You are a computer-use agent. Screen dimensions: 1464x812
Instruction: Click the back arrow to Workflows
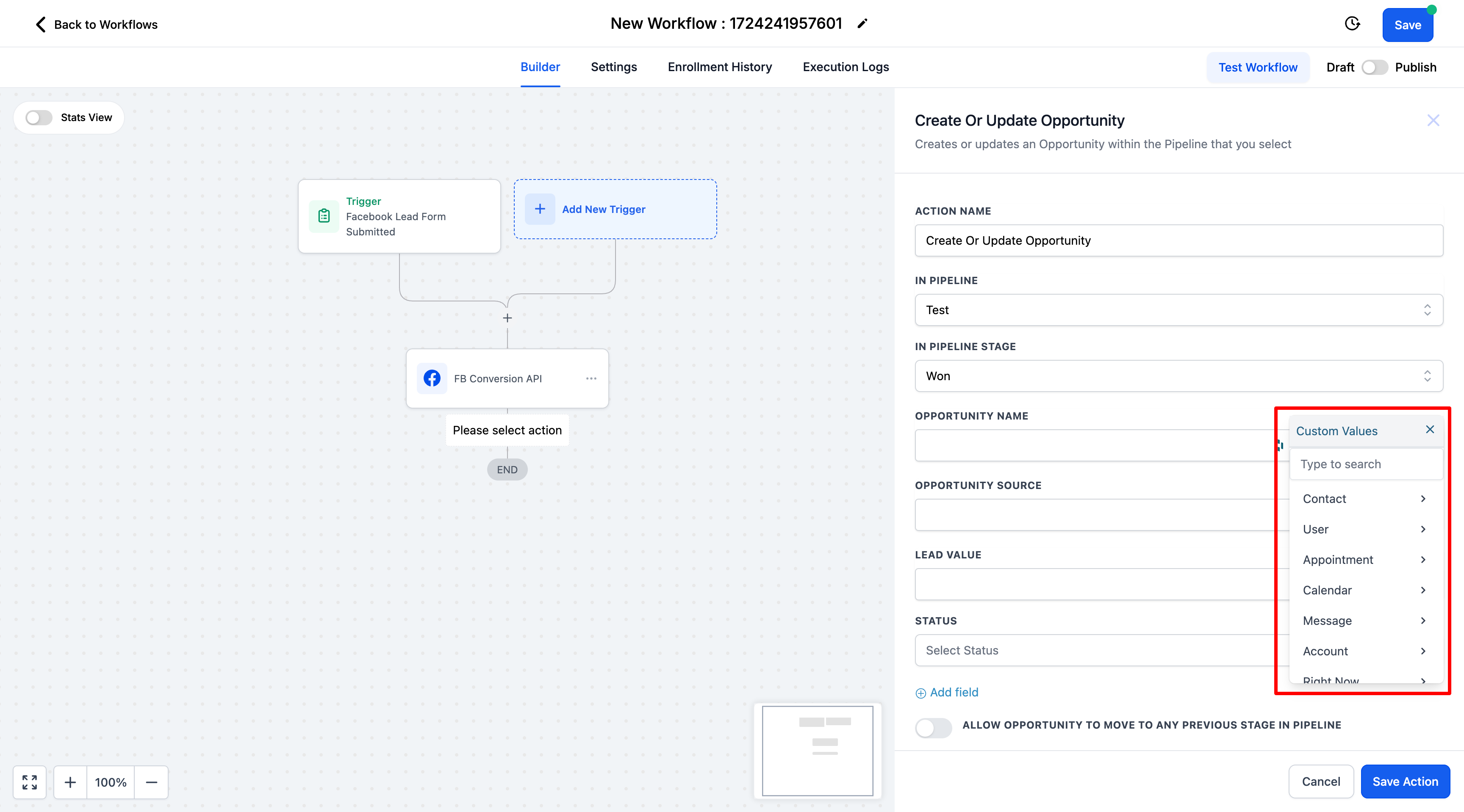[x=41, y=25]
